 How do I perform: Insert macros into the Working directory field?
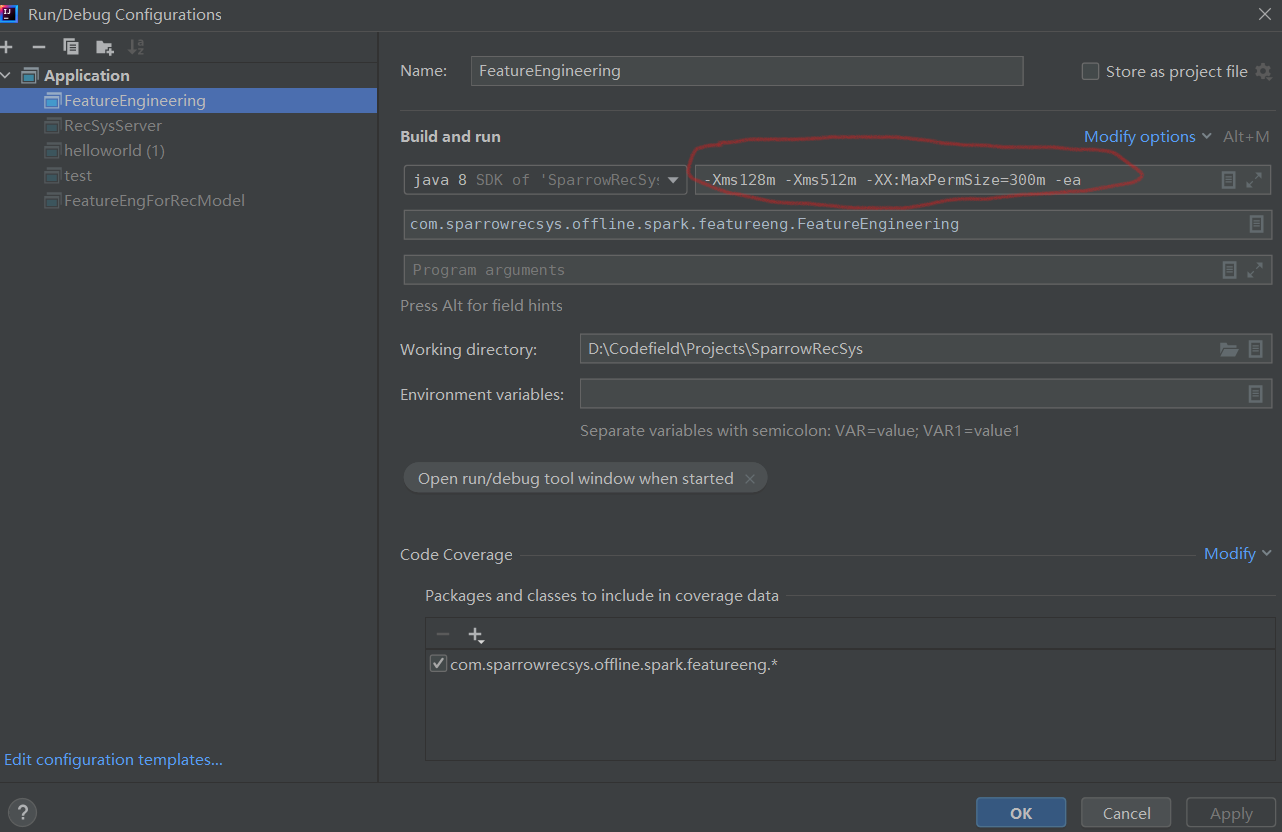1255,349
